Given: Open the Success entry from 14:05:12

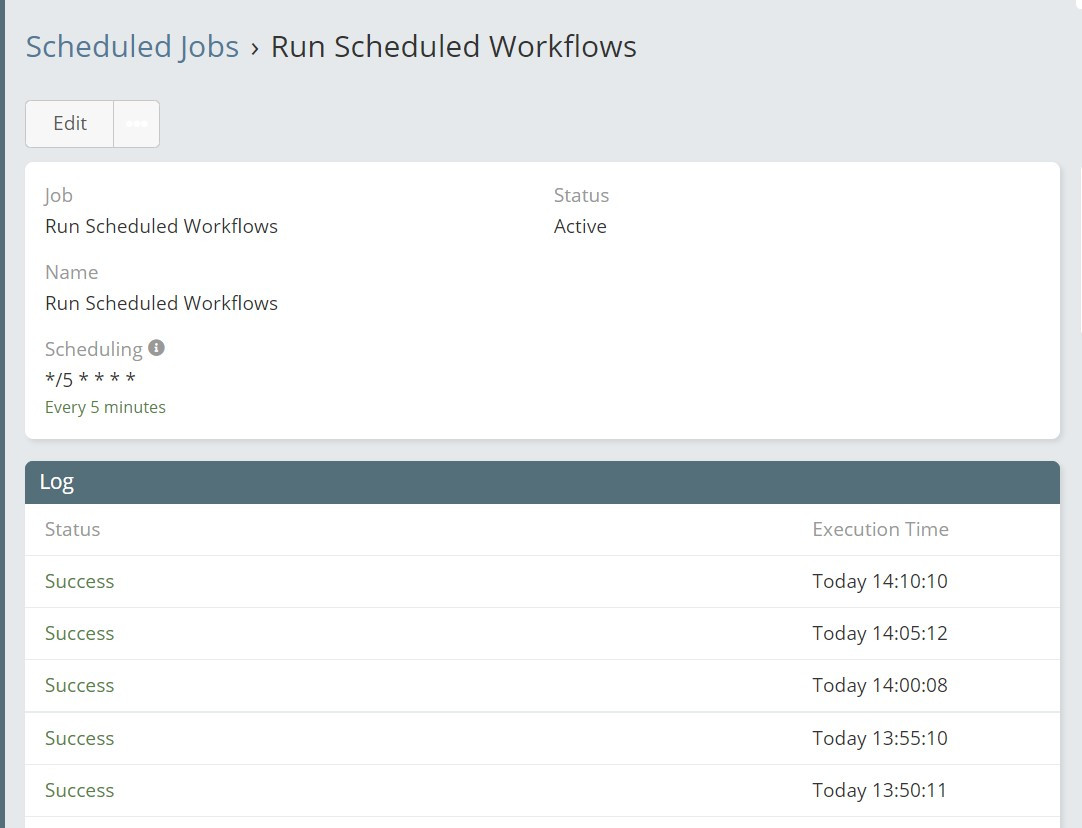Looking at the screenshot, I should [79, 633].
